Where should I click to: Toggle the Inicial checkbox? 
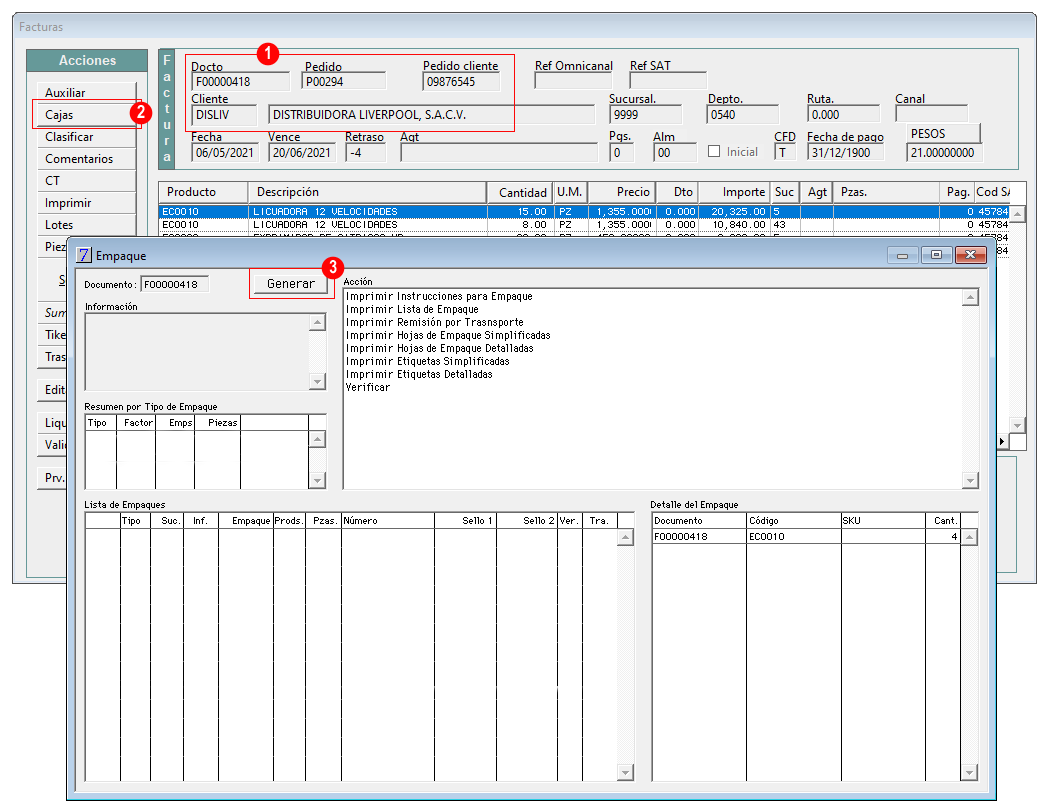(x=714, y=151)
